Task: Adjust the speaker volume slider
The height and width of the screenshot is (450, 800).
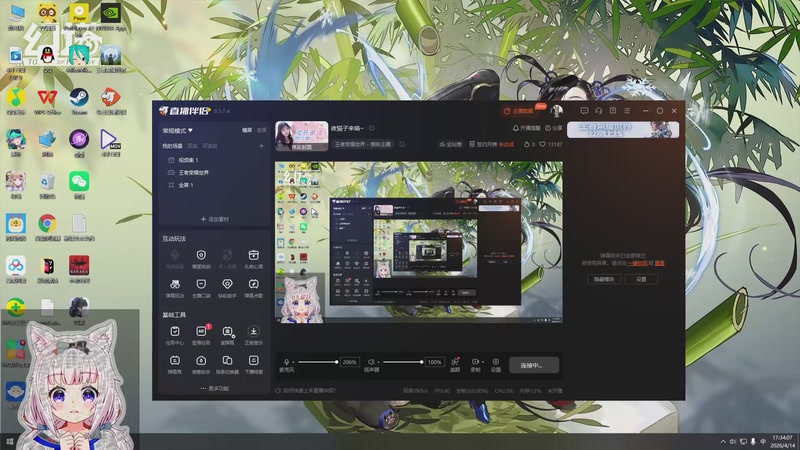Action: 403,362
